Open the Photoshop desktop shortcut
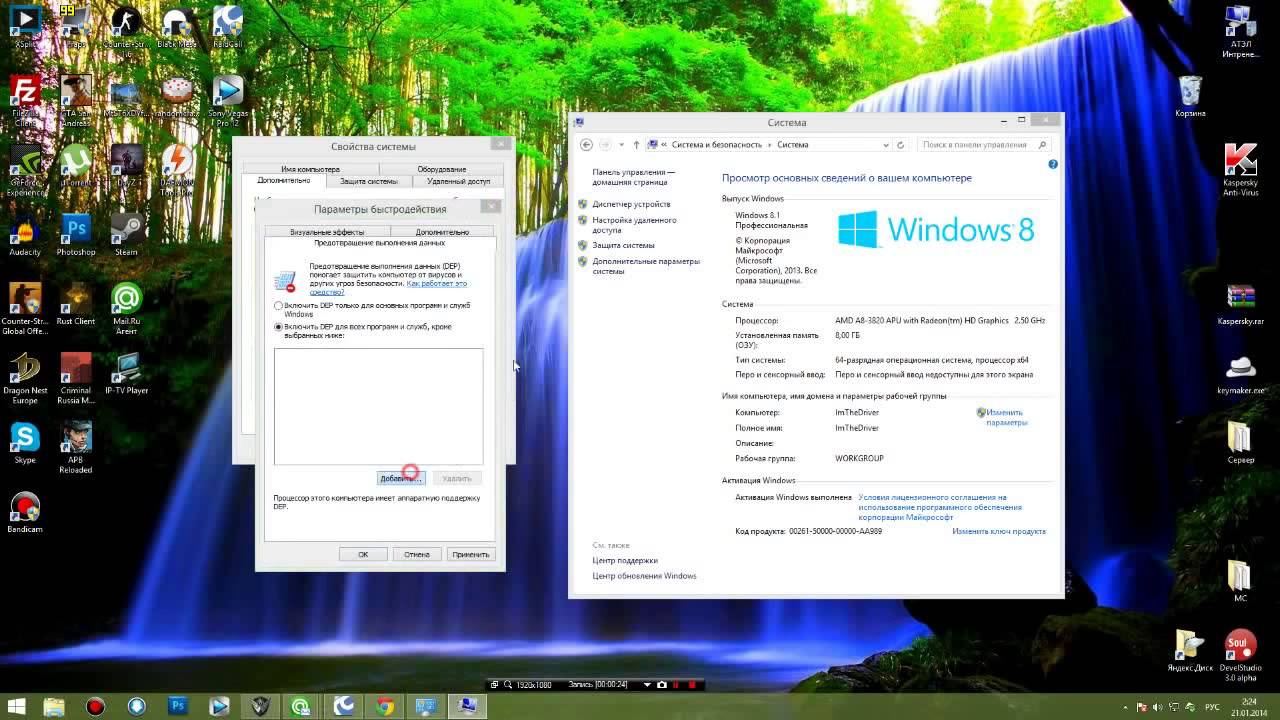 (x=76, y=235)
